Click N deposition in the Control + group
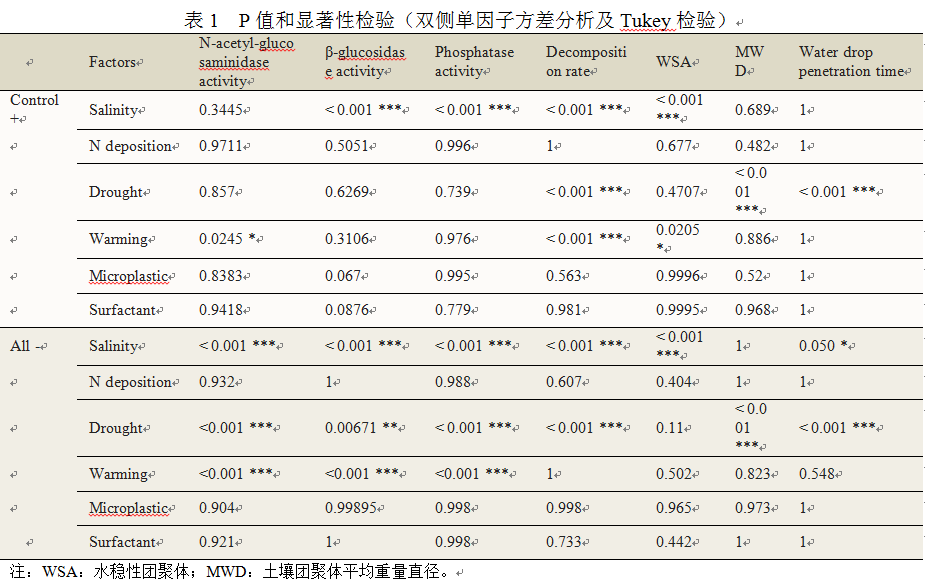The image size is (925, 585). pos(130,146)
